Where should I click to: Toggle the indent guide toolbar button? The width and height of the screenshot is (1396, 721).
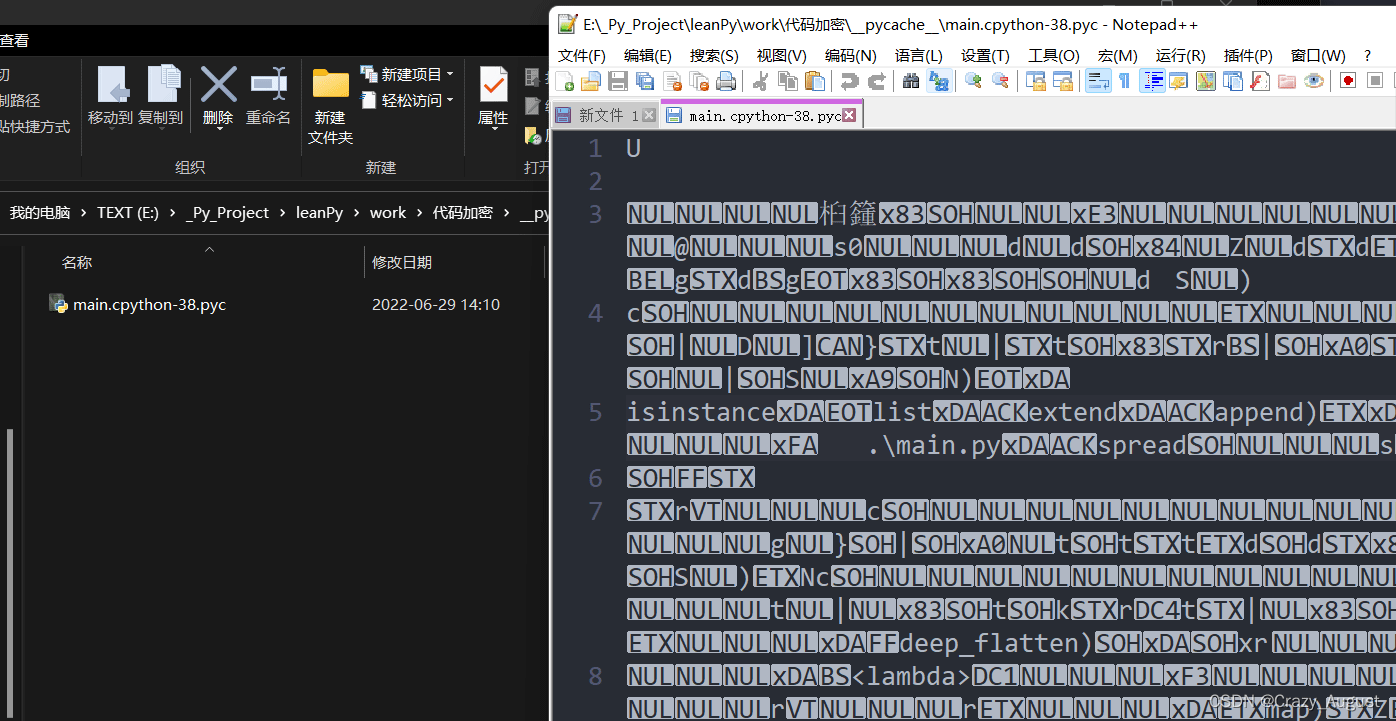pos(1152,81)
